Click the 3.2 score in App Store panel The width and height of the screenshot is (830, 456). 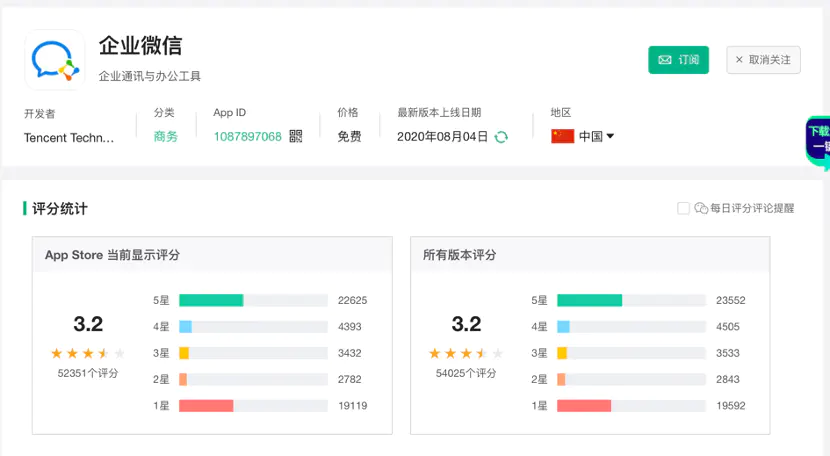click(x=88, y=324)
